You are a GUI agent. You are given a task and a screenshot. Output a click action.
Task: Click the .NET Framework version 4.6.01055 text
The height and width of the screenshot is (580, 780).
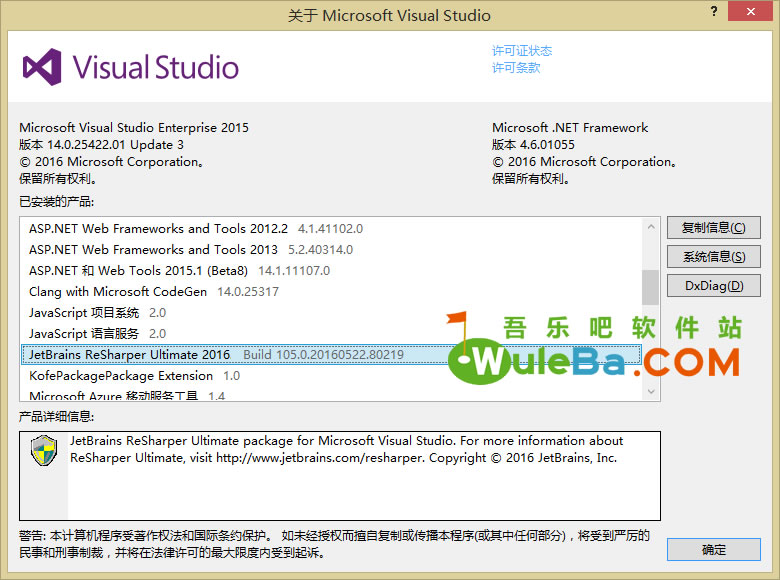click(x=533, y=145)
